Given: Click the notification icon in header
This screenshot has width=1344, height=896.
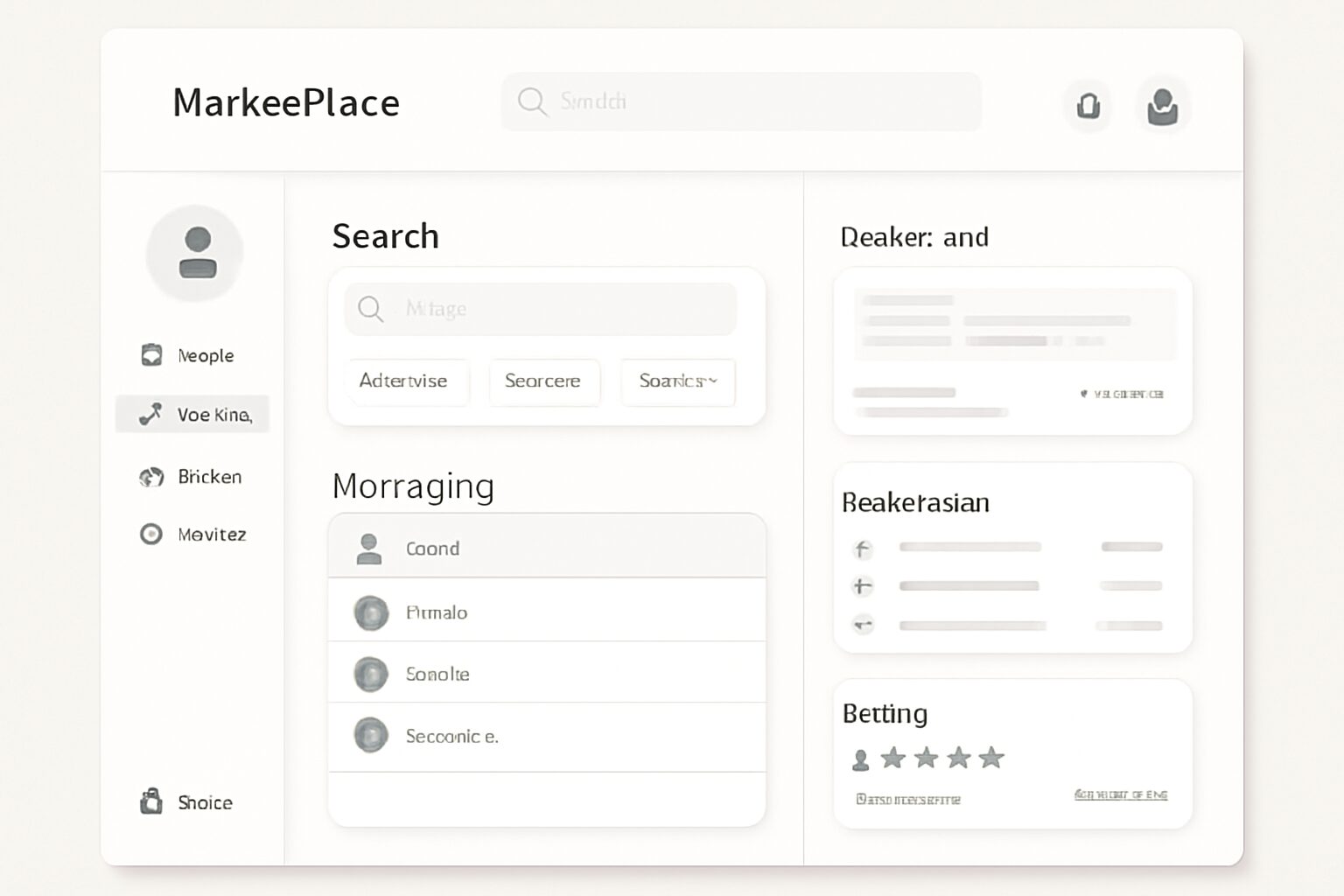Looking at the screenshot, I should click(1088, 106).
